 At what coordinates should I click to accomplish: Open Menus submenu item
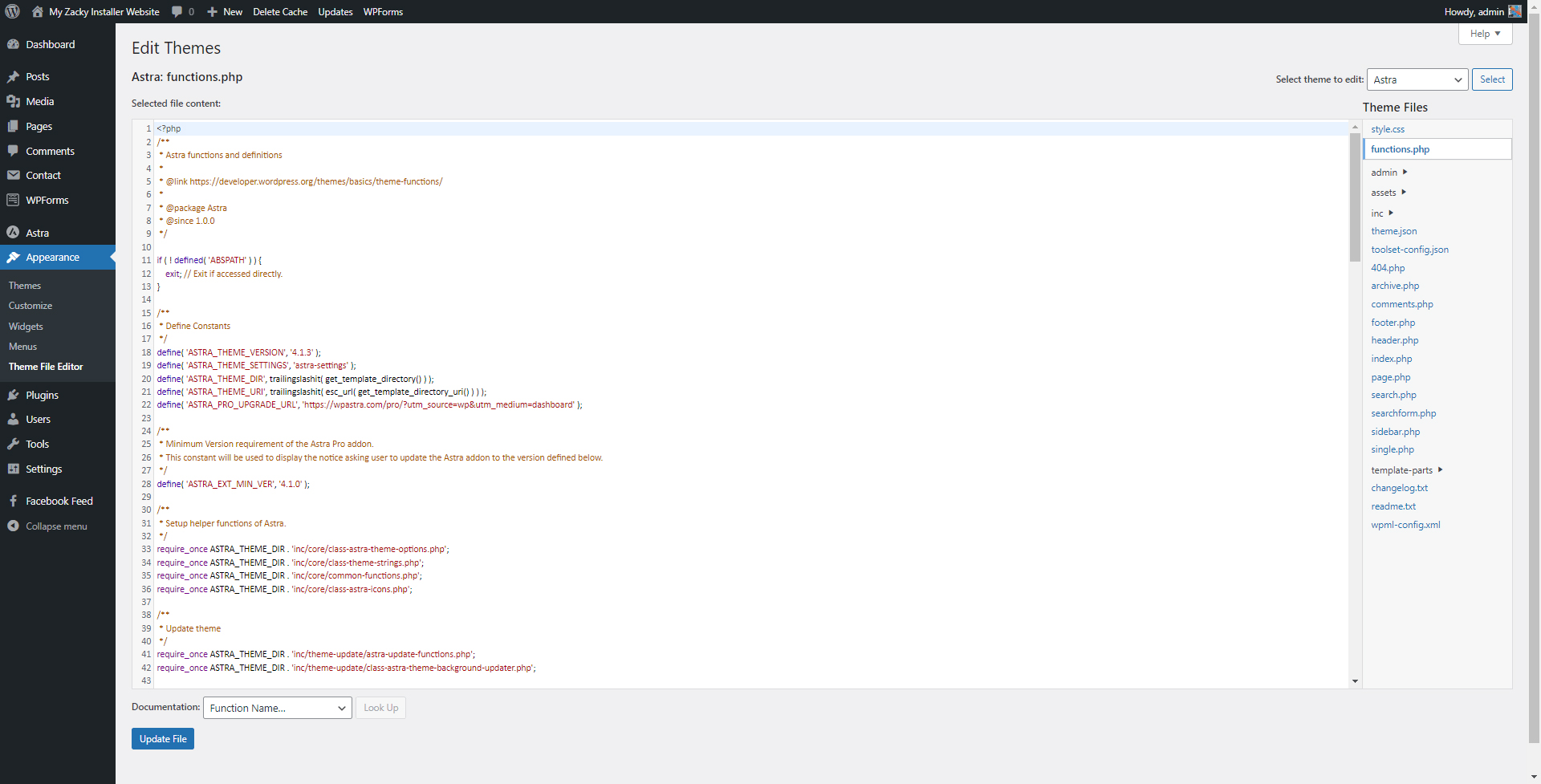22,346
